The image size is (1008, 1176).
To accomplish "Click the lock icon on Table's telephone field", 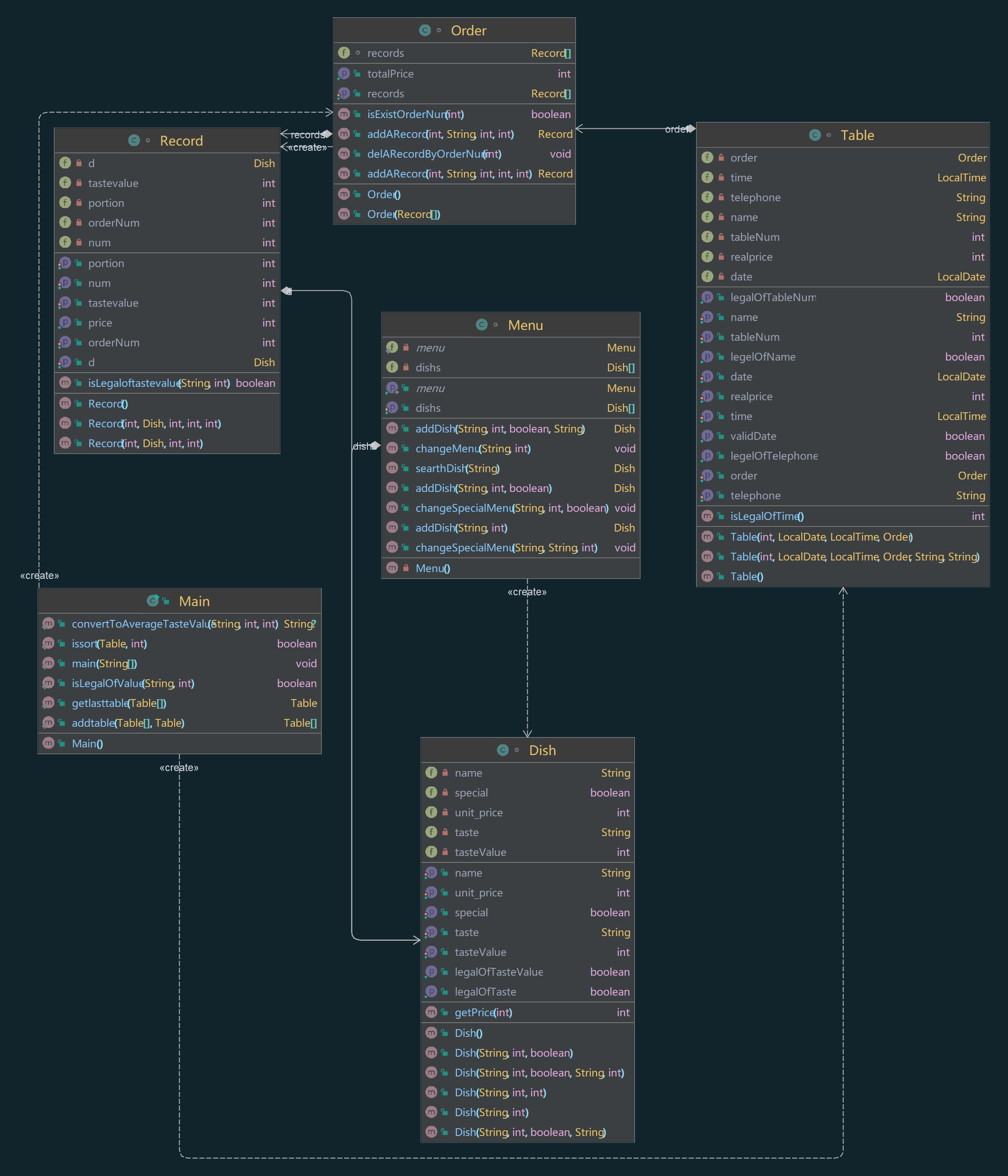I will pos(721,197).
